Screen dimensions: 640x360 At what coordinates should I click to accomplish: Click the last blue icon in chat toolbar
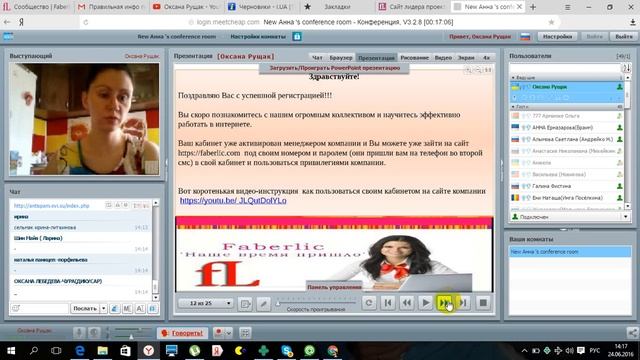(153, 309)
